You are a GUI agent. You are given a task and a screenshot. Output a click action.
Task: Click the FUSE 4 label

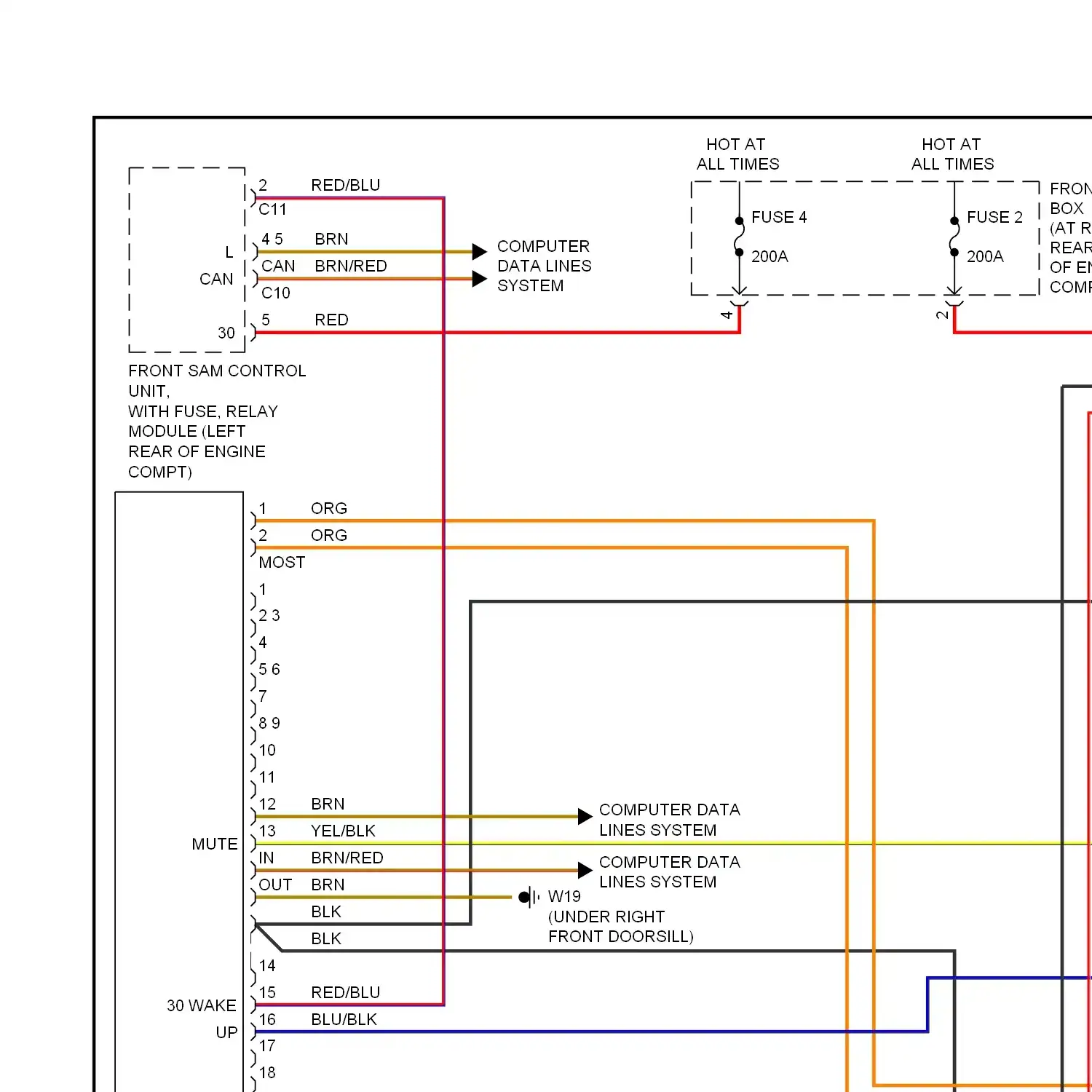click(779, 217)
